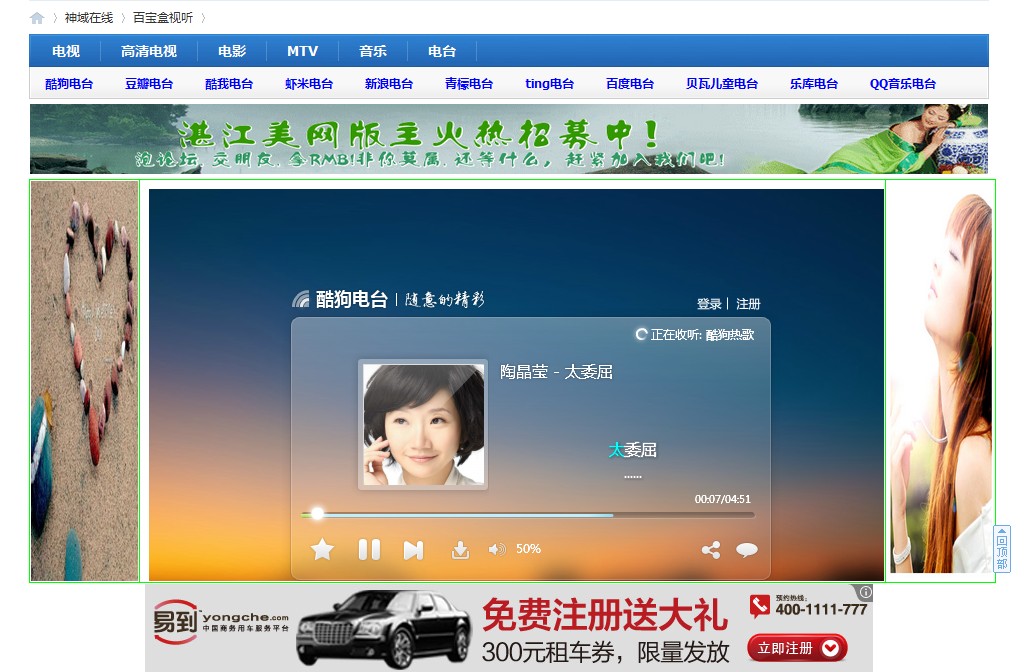Favorite the song using the star icon
The width and height of the screenshot is (1028, 672).
coord(322,549)
